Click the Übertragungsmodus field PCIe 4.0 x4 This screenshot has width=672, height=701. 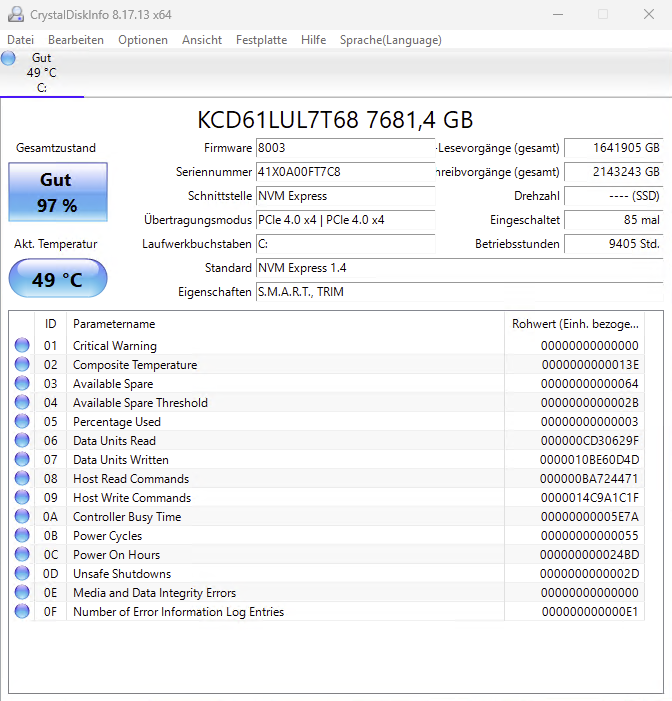pyautogui.click(x=346, y=220)
